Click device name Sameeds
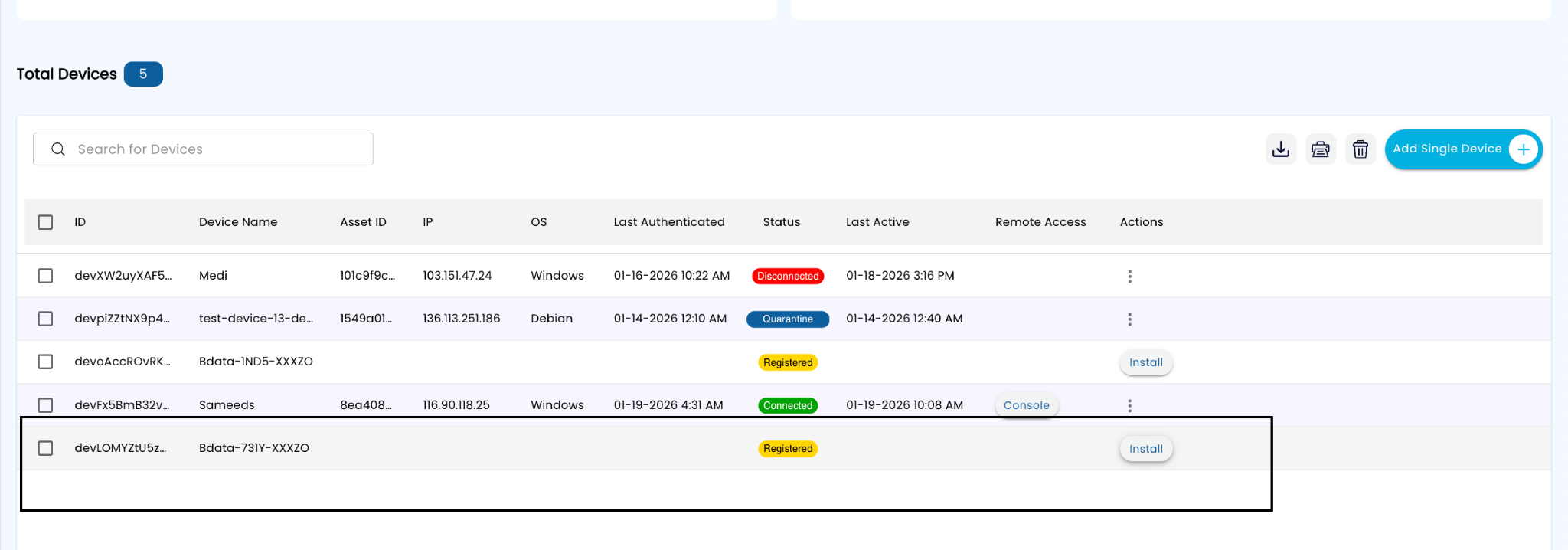 click(227, 405)
